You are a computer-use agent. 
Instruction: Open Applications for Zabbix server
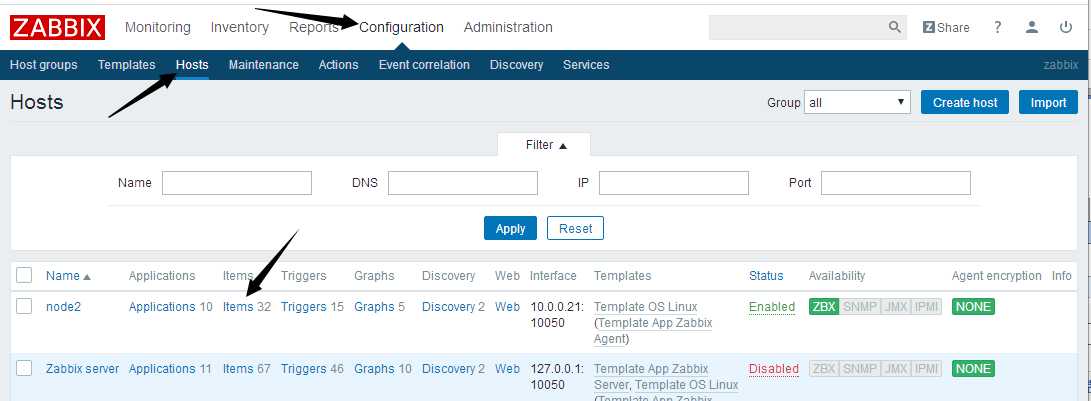(162, 368)
